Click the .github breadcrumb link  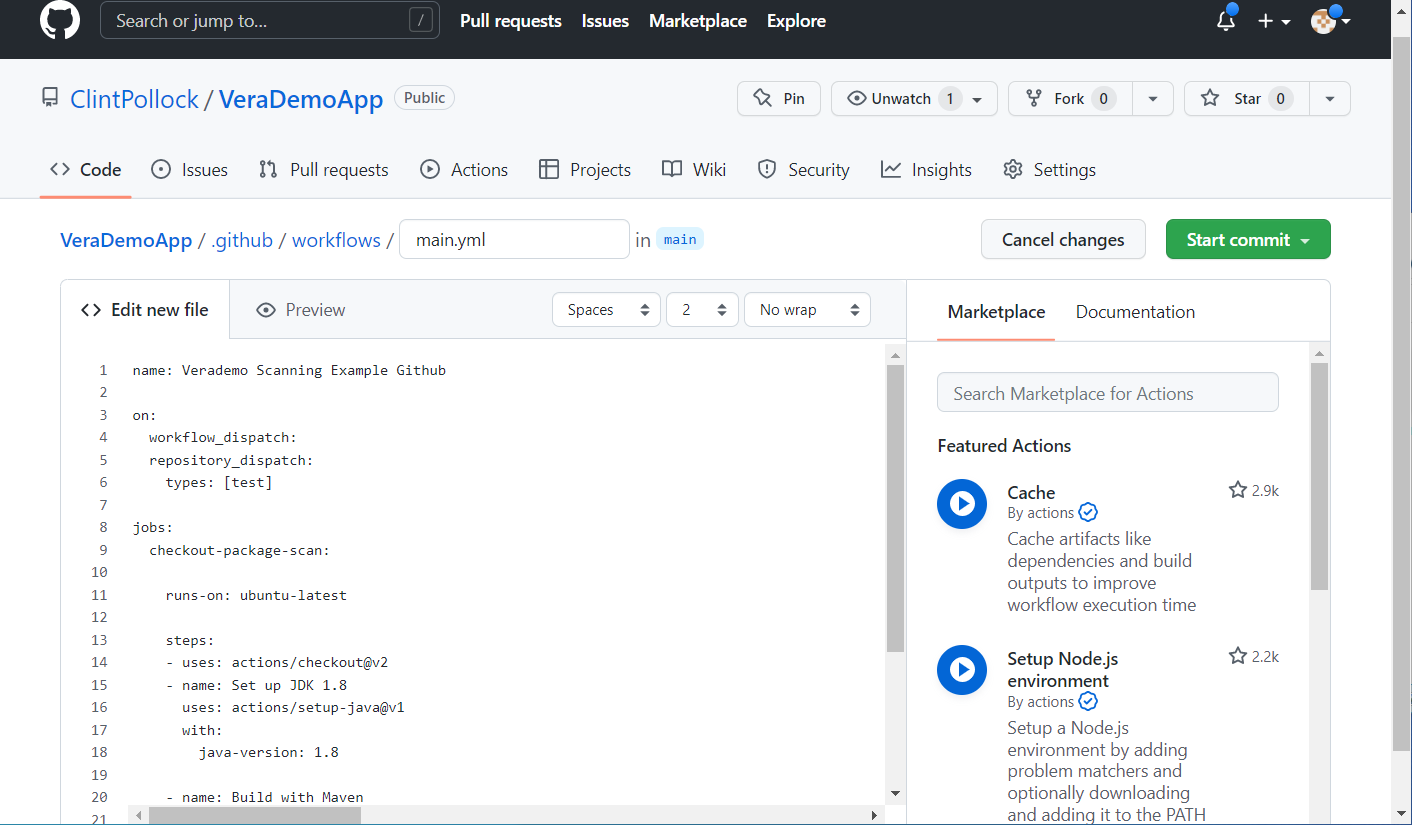pos(242,240)
